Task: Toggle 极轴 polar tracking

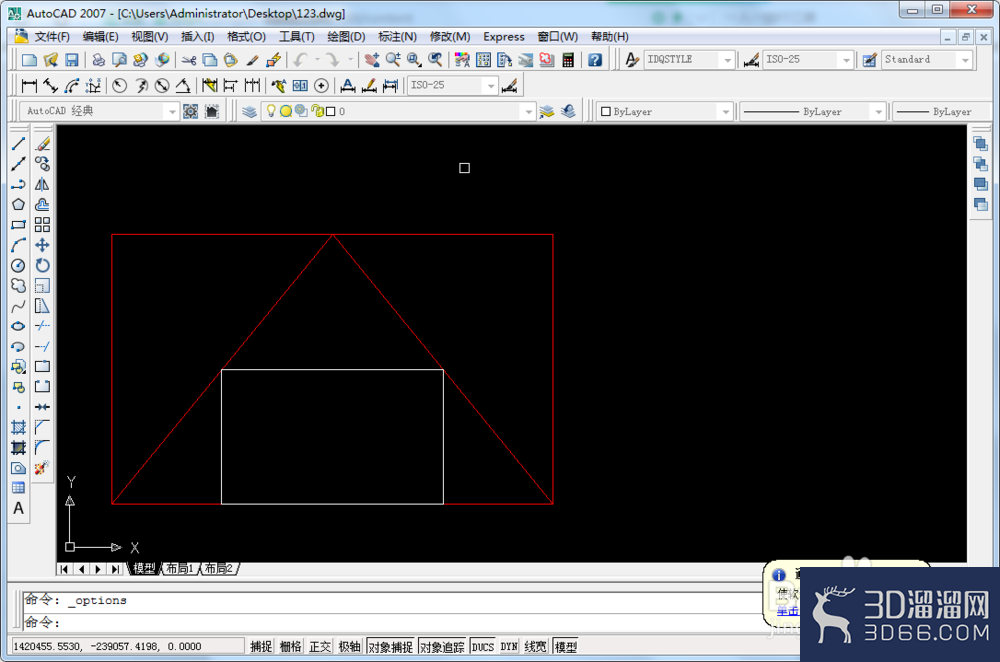Action: [349, 647]
